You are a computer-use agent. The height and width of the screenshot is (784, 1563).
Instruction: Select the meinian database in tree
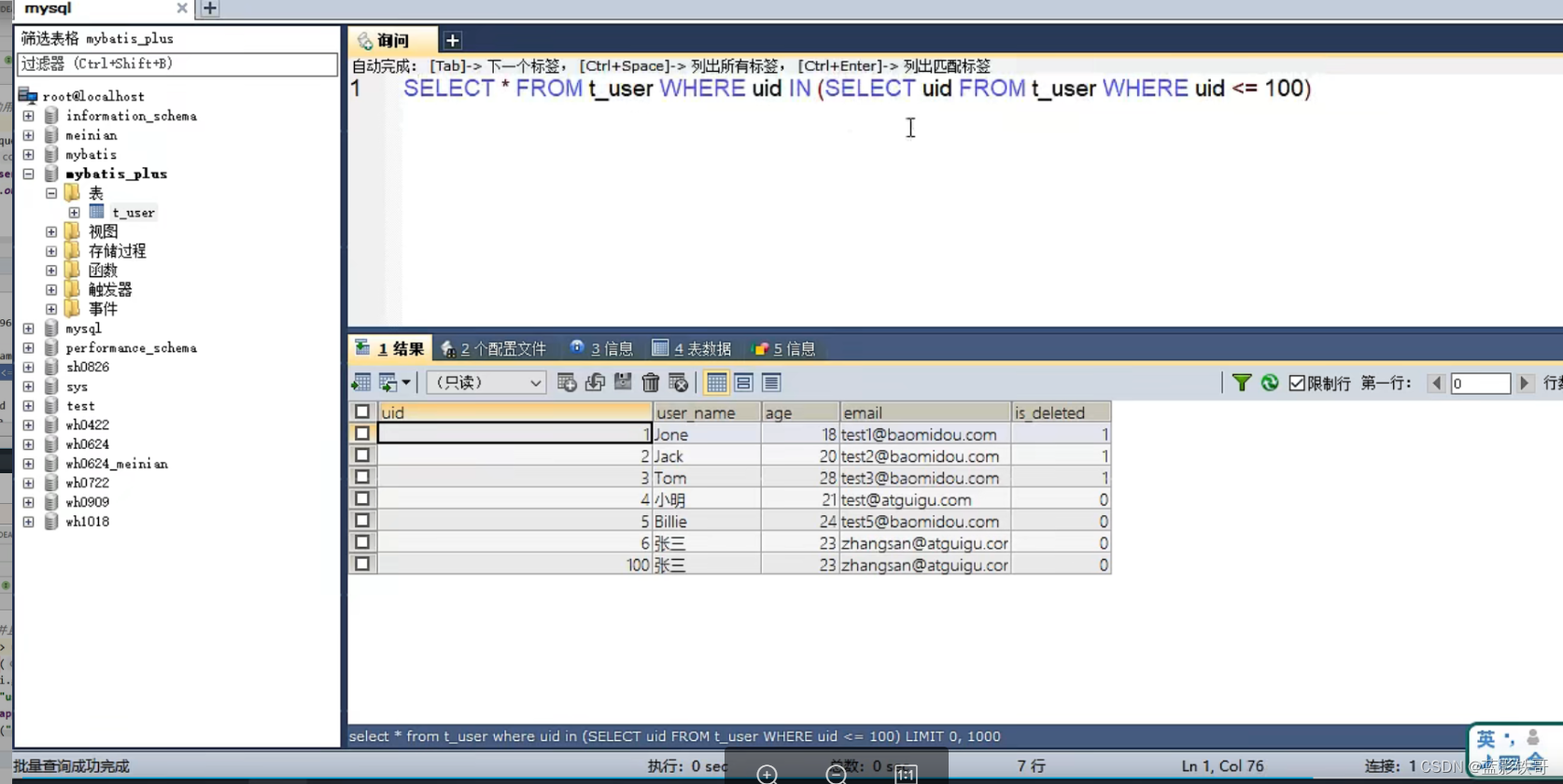(x=92, y=135)
